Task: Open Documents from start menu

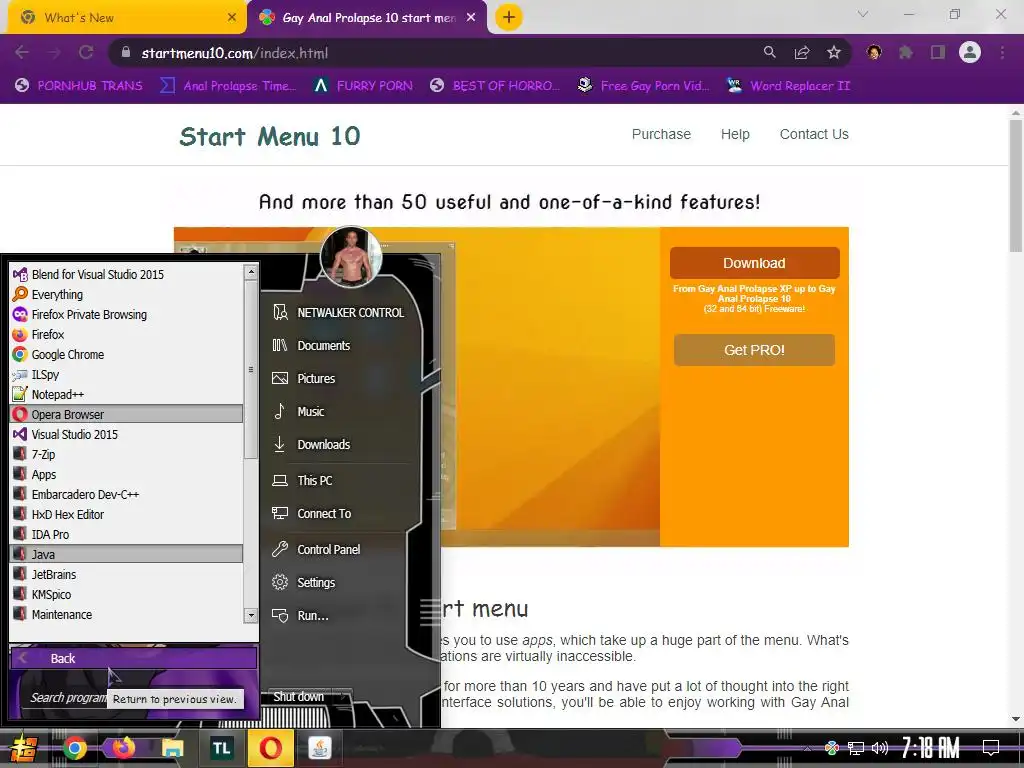Action: tap(312, 345)
